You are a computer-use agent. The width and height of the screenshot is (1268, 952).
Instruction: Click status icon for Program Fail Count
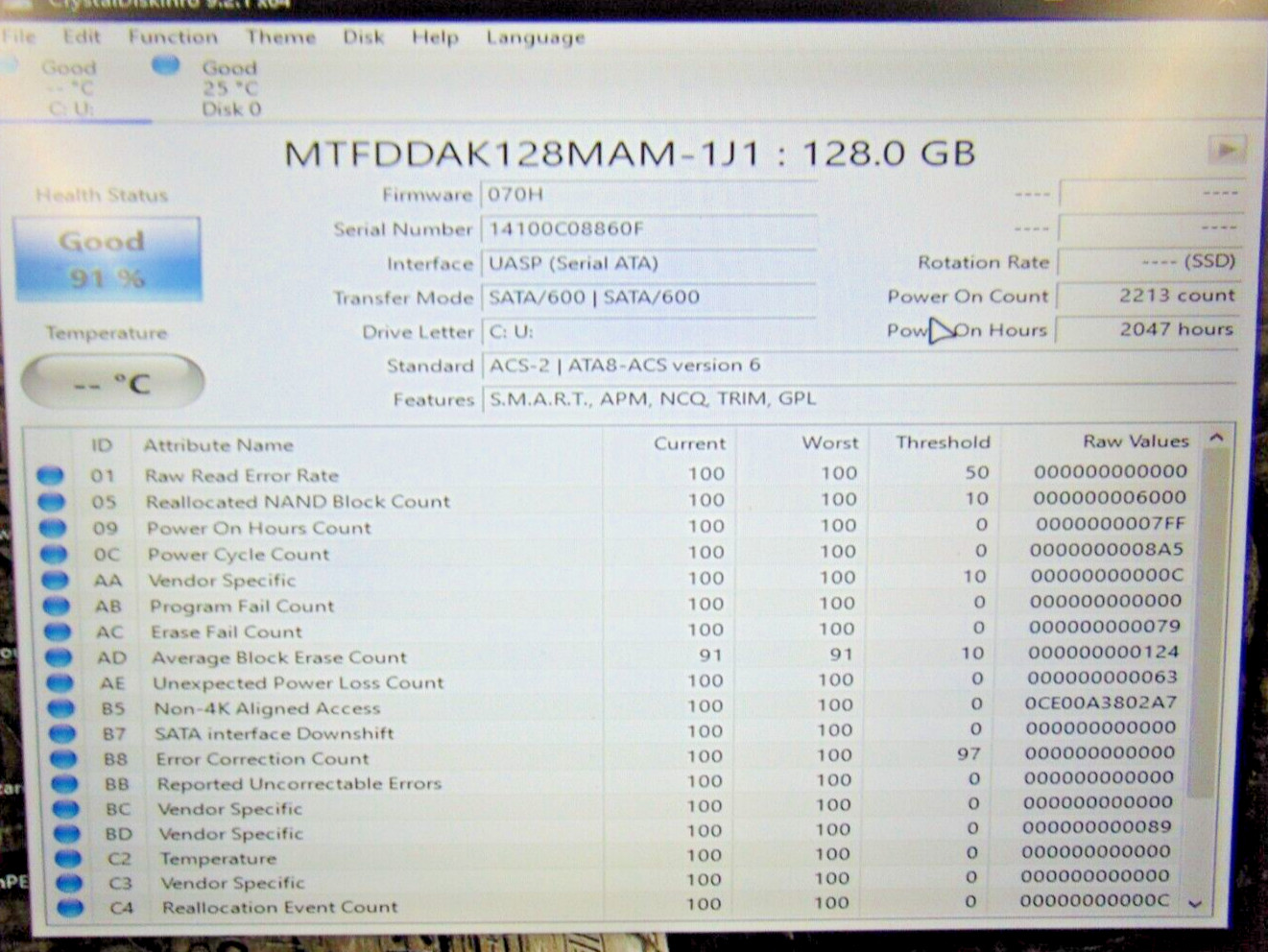point(57,606)
